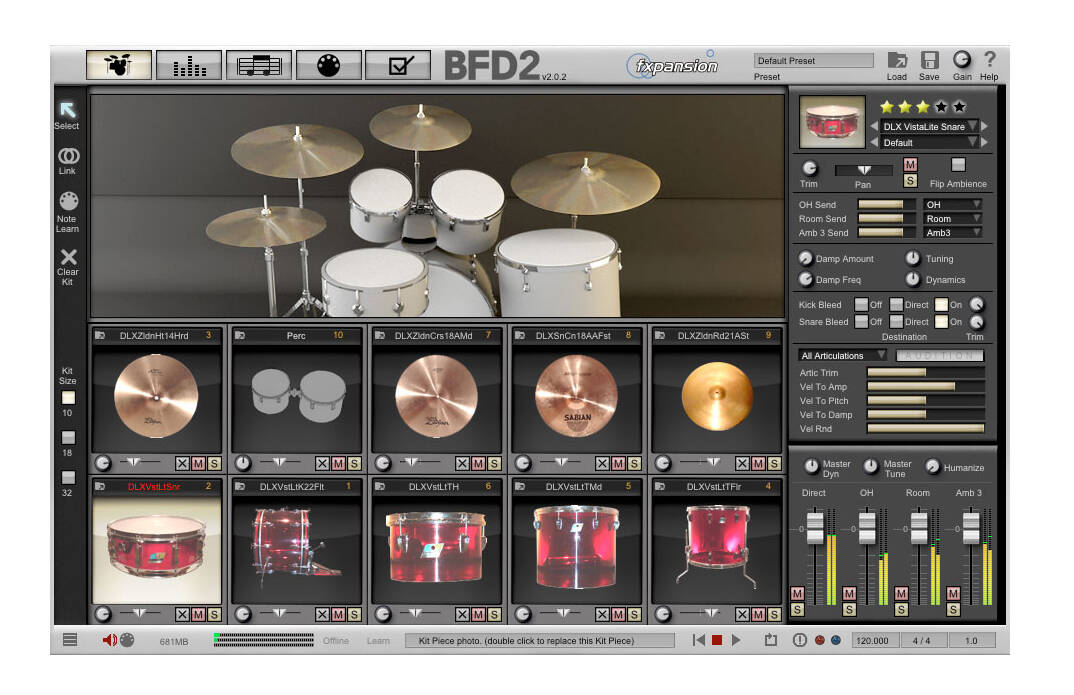Click the Gain knob icon
The width and height of the screenshot is (1074, 695).
[x=962, y=60]
